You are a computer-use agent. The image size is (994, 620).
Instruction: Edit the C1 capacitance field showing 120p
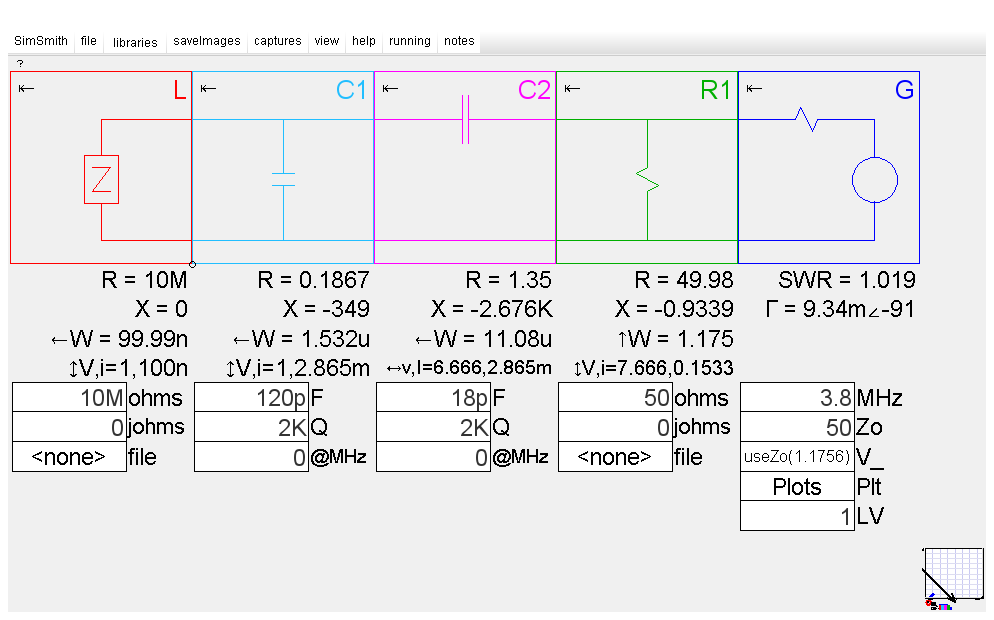point(251,397)
